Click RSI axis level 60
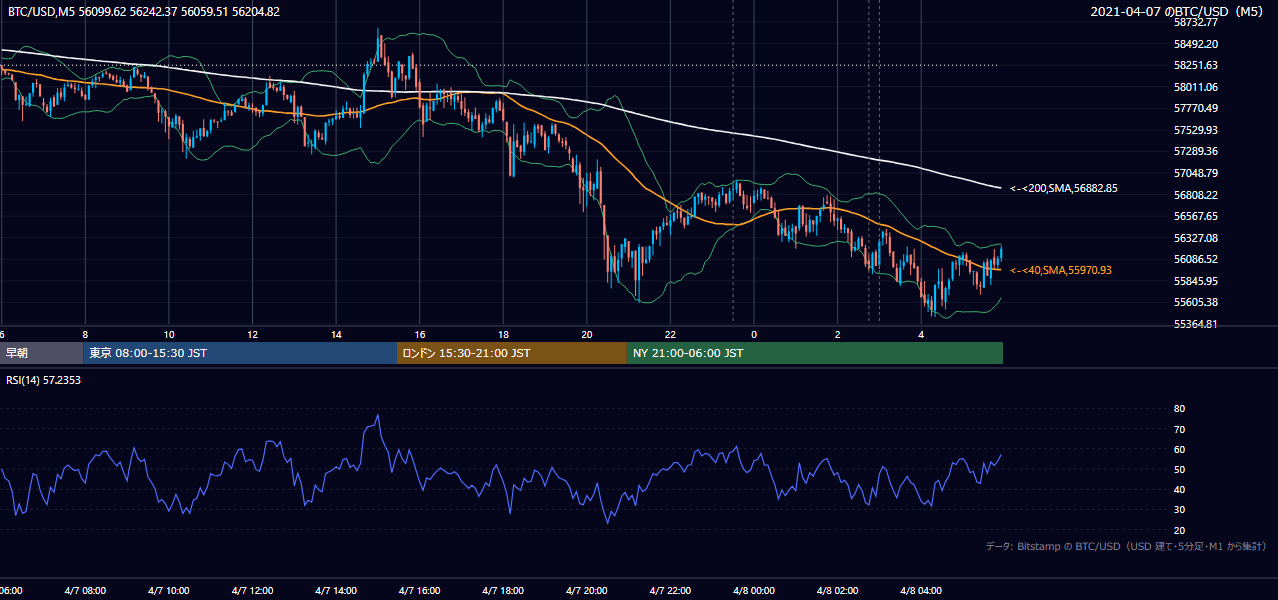Viewport: 1278px width, 600px height. click(x=1179, y=449)
